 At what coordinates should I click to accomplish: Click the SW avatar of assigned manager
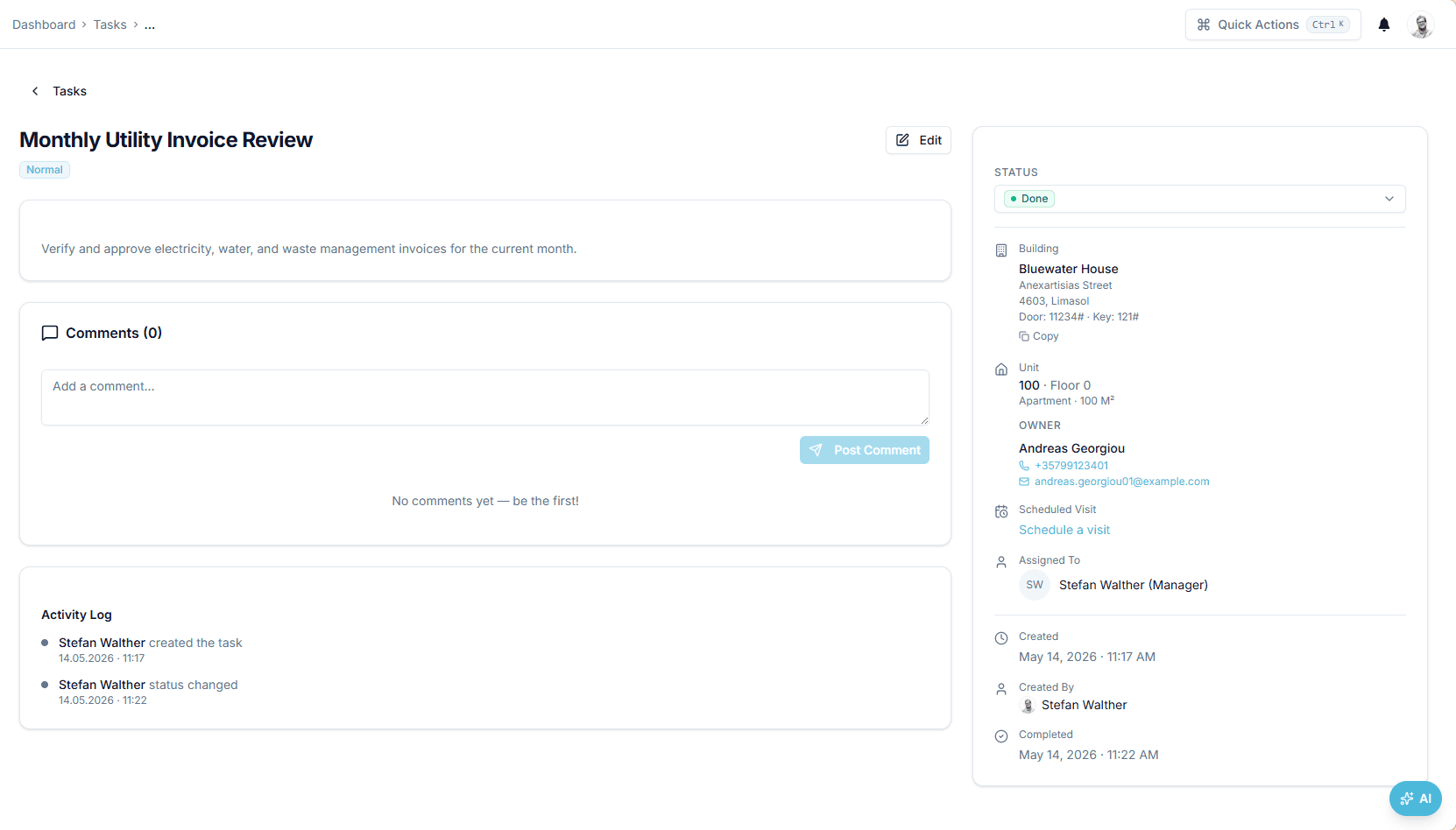pos(1035,585)
